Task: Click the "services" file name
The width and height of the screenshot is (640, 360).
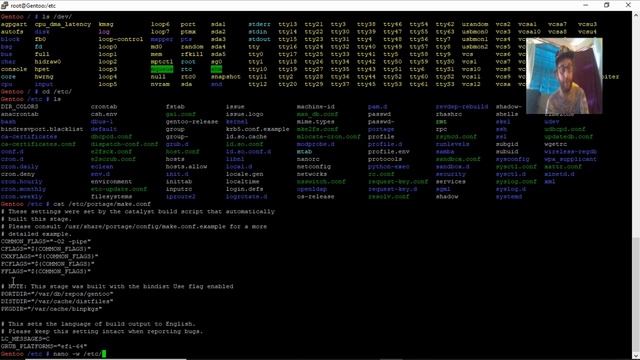Action: click(451, 181)
